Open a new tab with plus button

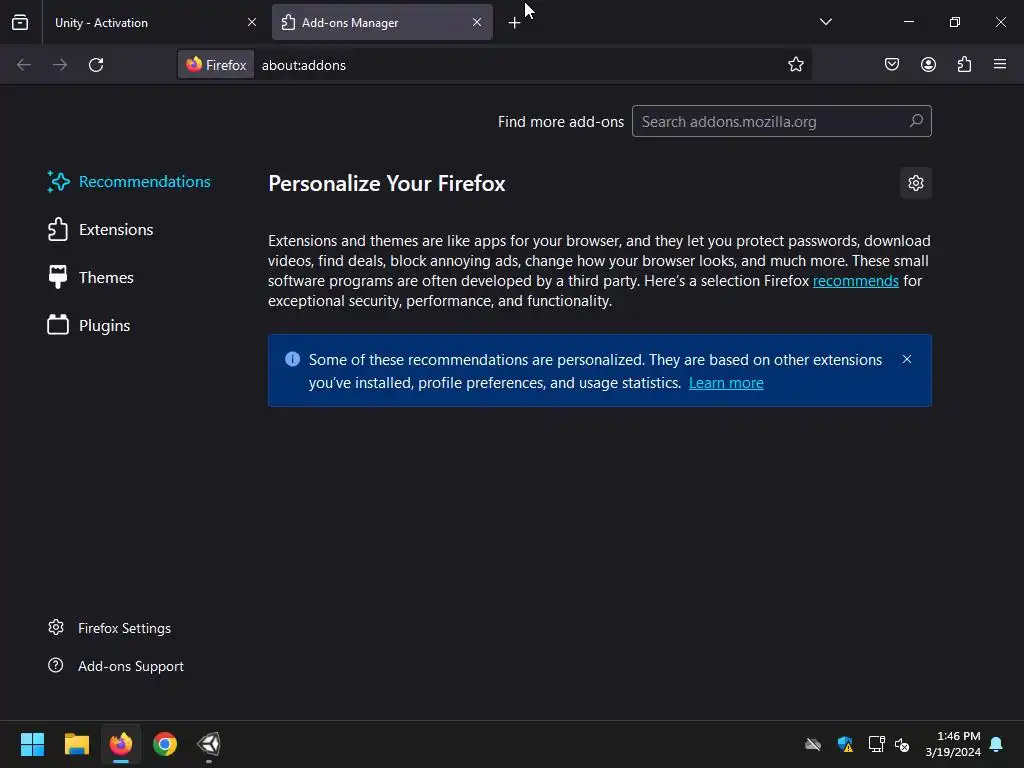coord(515,23)
